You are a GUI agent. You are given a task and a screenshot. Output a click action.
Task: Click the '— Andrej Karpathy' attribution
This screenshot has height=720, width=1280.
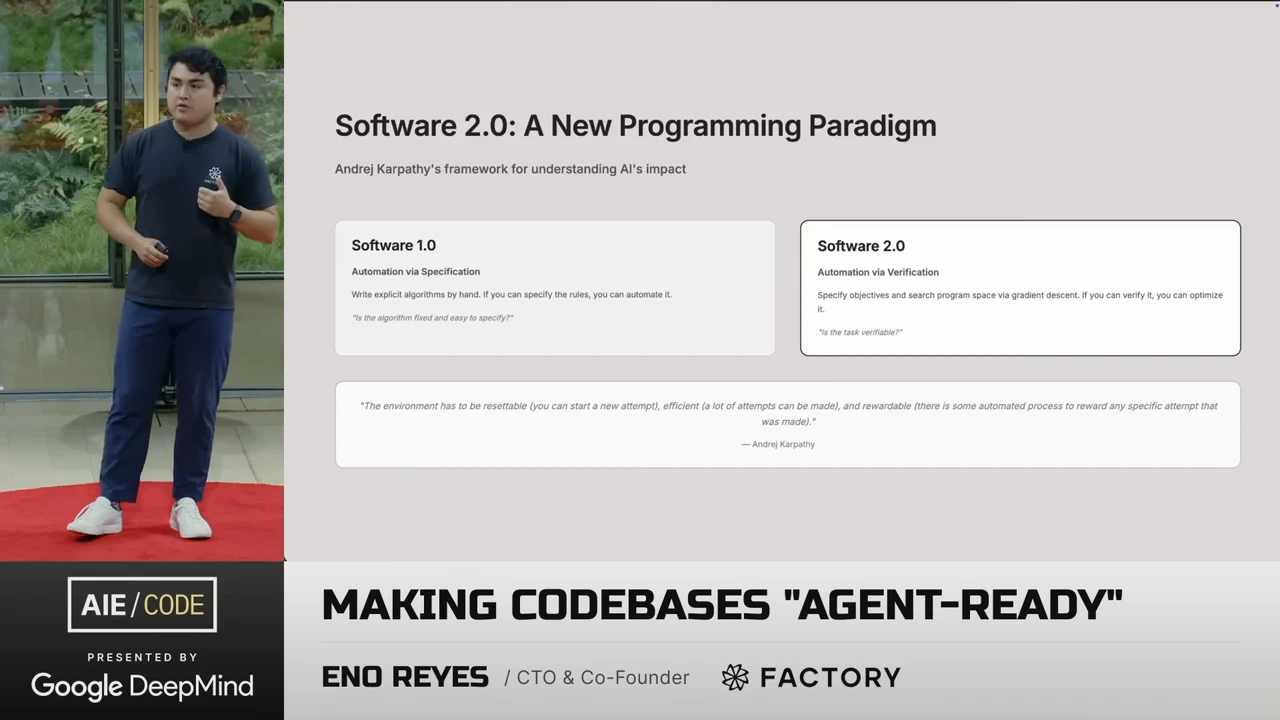[x=778, y=444]
